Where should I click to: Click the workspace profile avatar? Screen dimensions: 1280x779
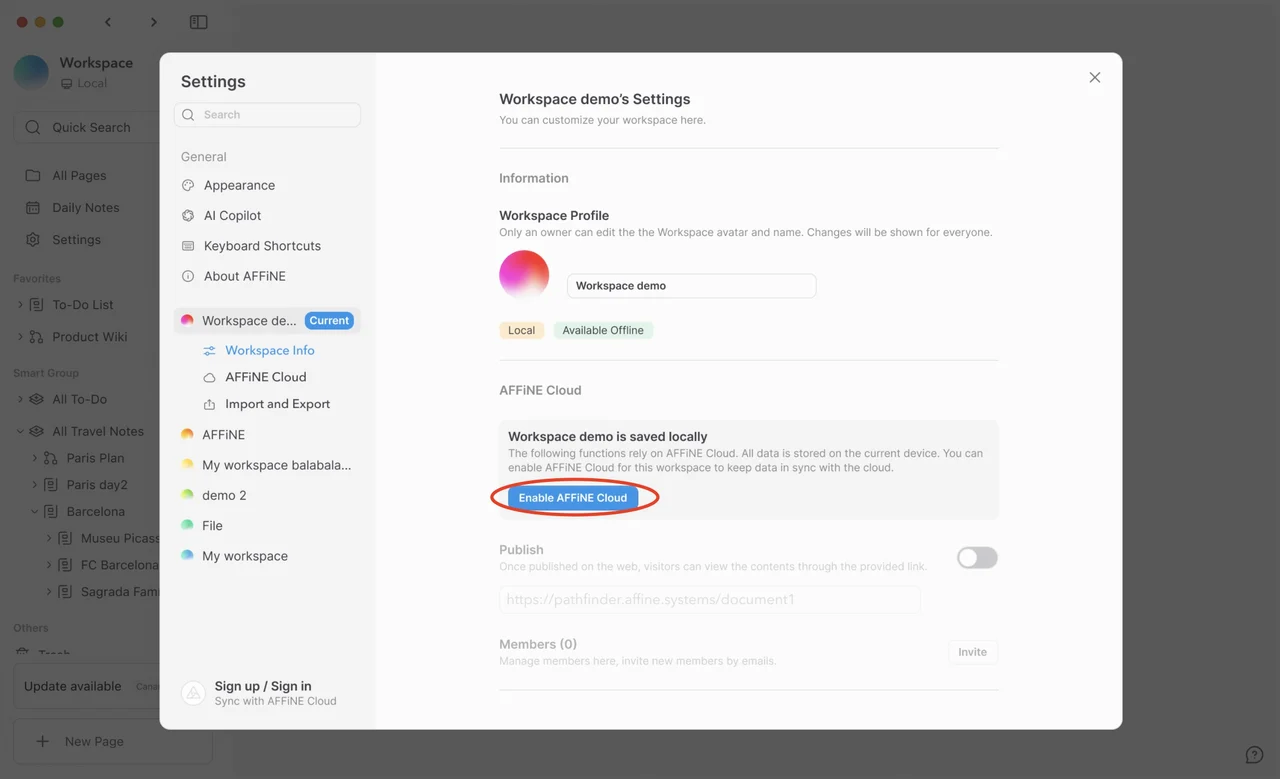524,275
